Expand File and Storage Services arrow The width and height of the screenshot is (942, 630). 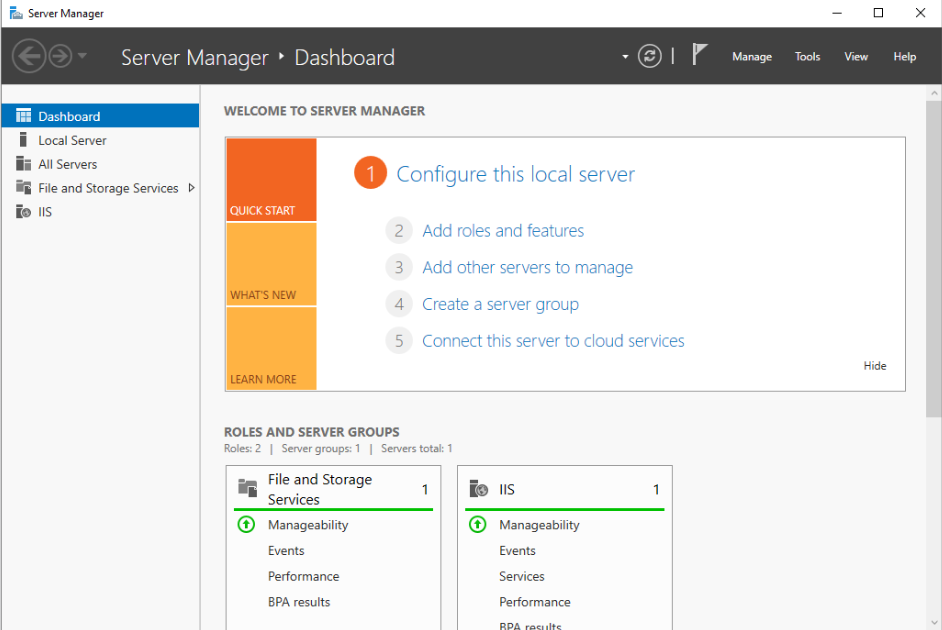(191, 188)
